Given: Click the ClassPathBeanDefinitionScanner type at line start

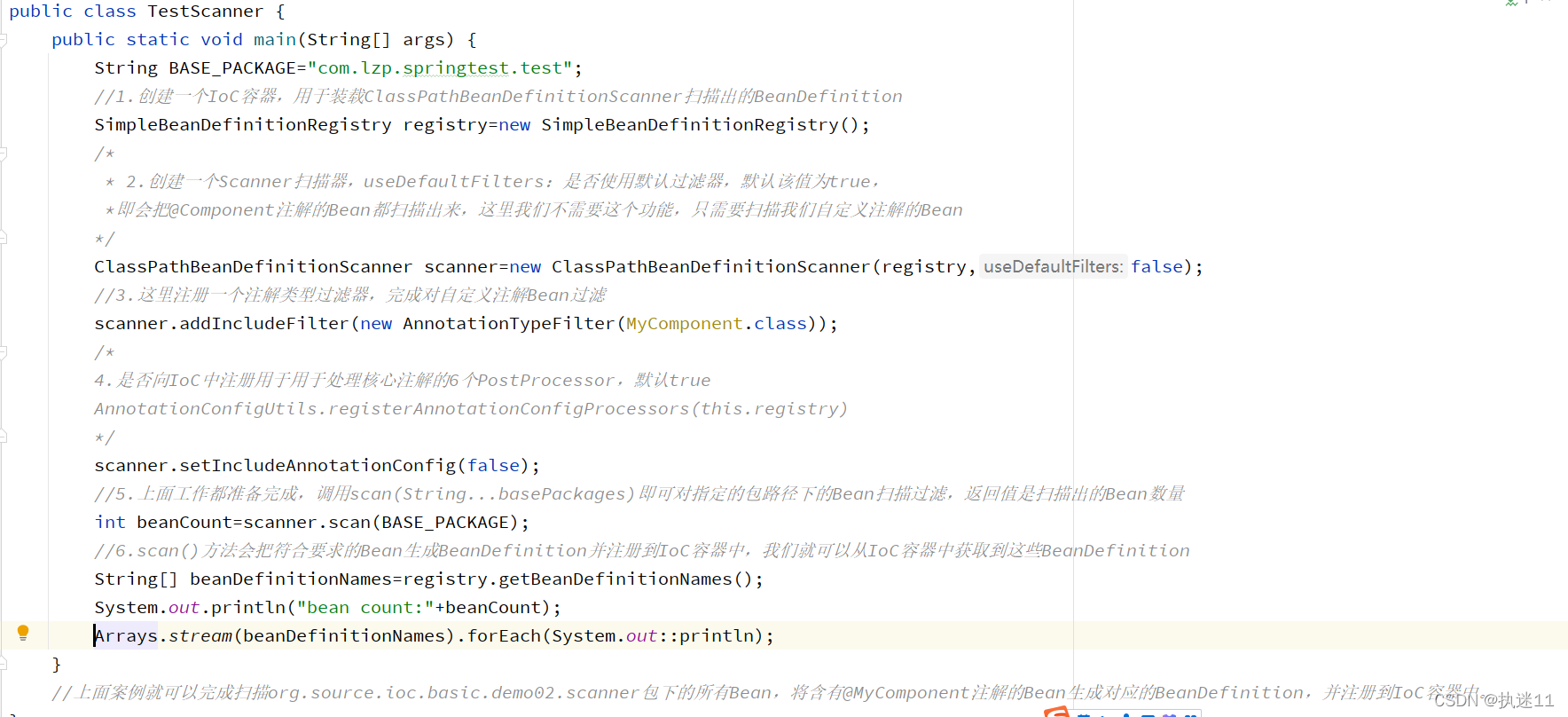Looking at the screenshot, I should click(x=253, y=267).
